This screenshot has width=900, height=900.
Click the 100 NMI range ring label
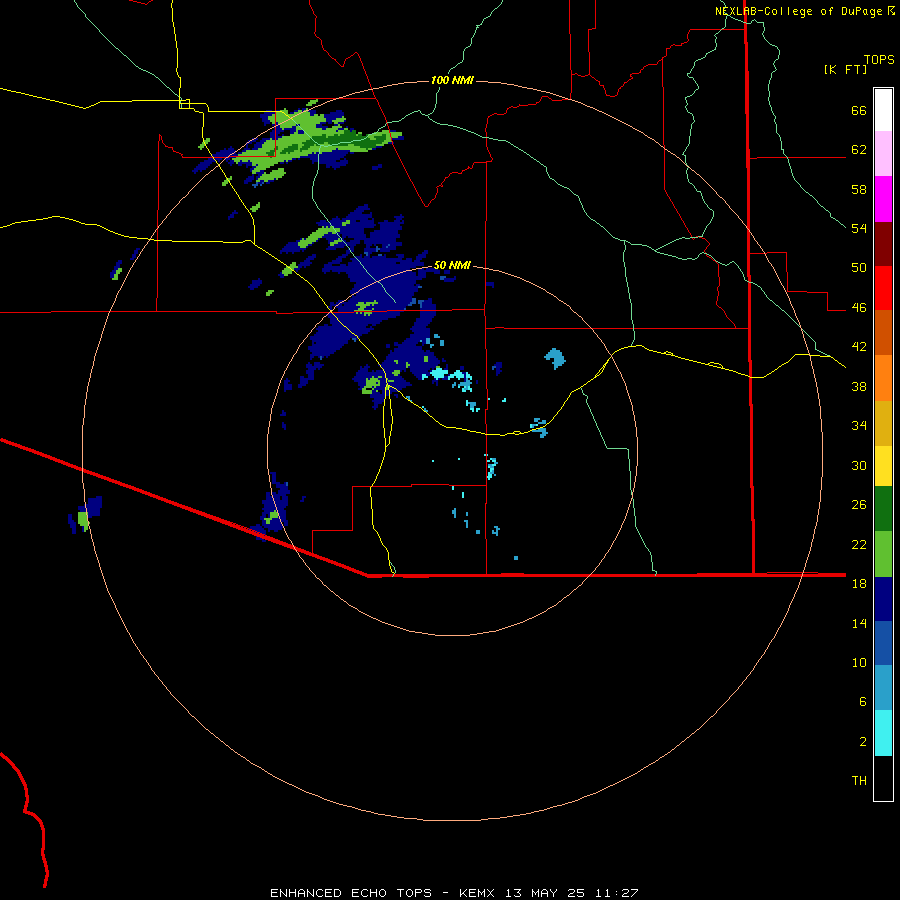452,80
